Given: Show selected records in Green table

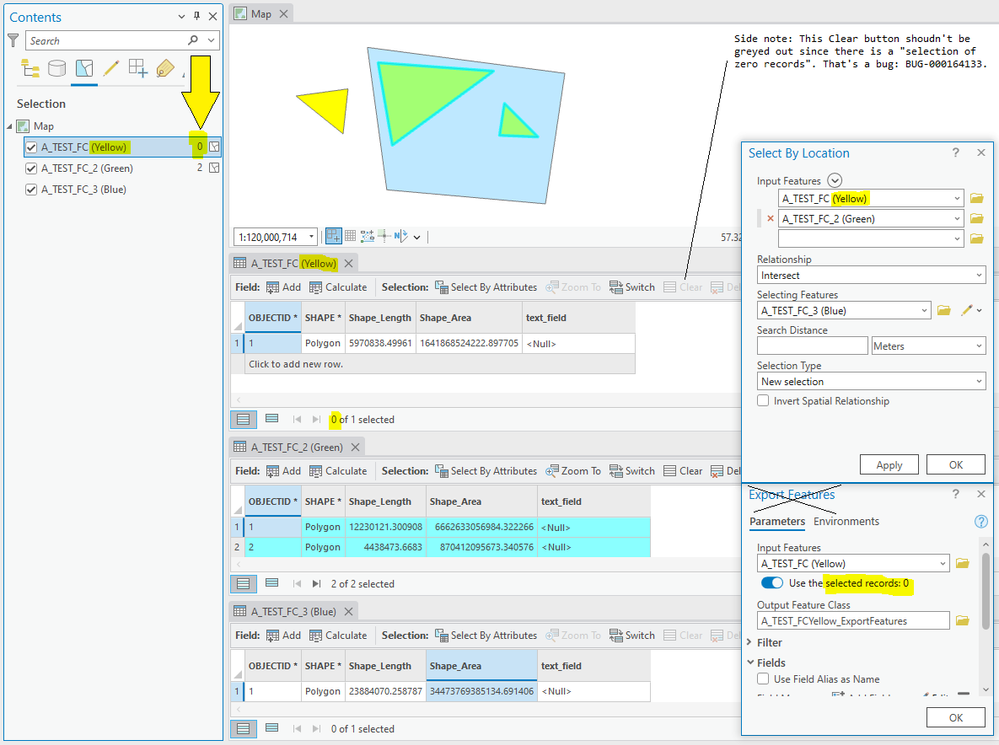Looking at the screenshot, I should (x=272, y=583).
